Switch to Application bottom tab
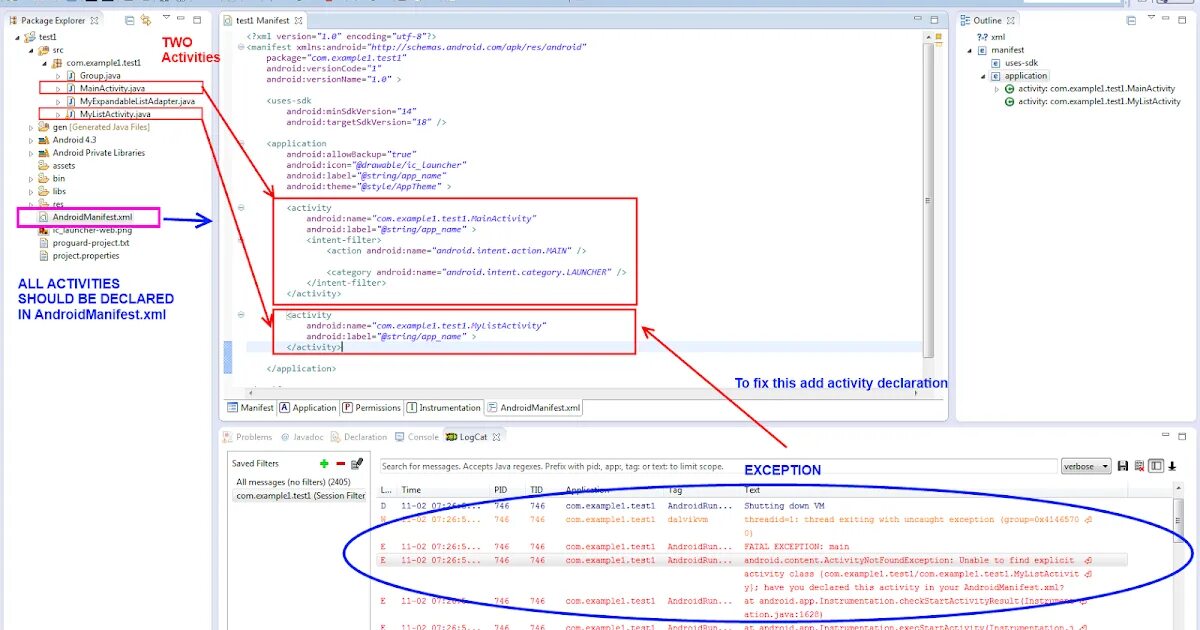This screenshot has height=630, width=1200. point(308,408)
